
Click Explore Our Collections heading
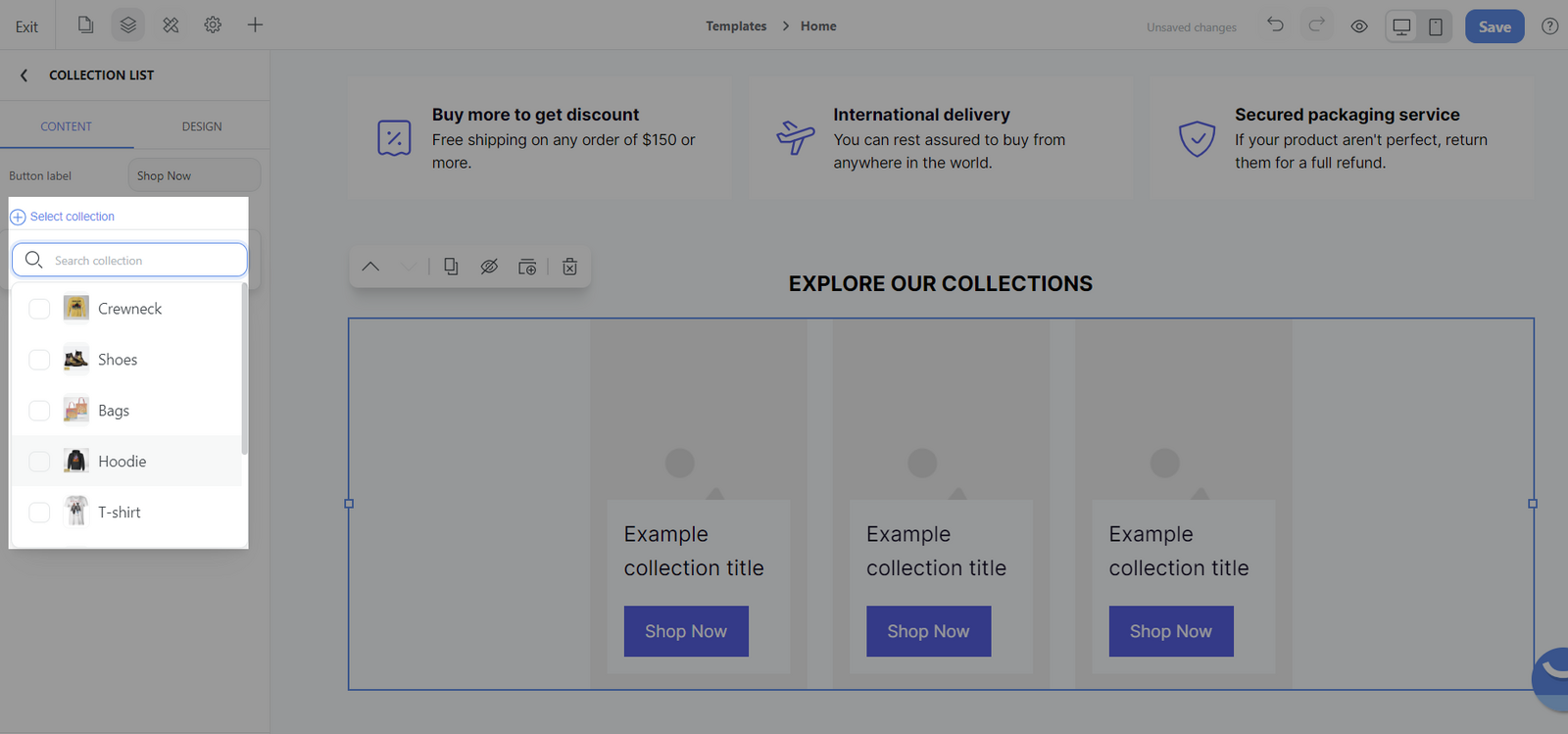coord(941,283)
